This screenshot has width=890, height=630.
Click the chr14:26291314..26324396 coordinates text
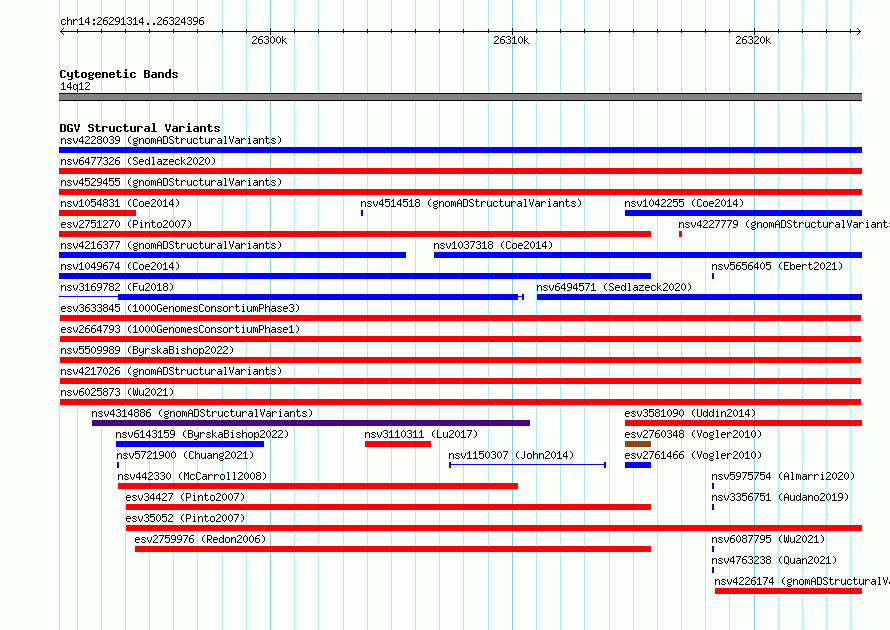coord(132,21)
